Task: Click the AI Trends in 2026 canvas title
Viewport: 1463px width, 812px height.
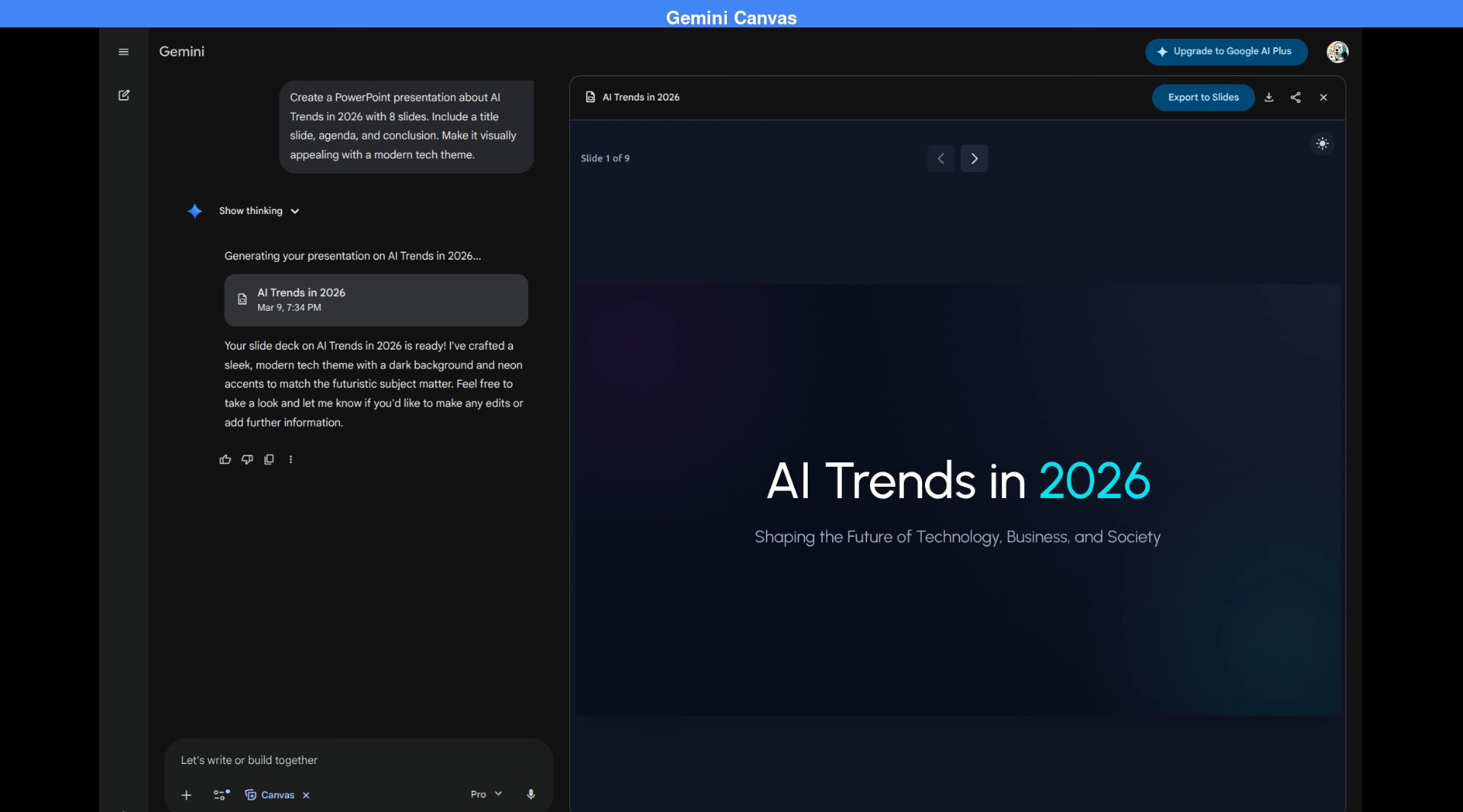Action: point(641,98)
